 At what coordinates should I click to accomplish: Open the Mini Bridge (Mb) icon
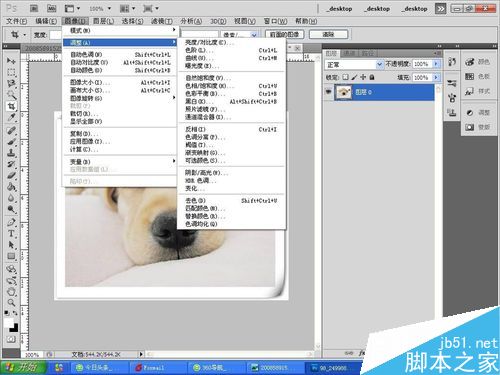click(51, 8)
